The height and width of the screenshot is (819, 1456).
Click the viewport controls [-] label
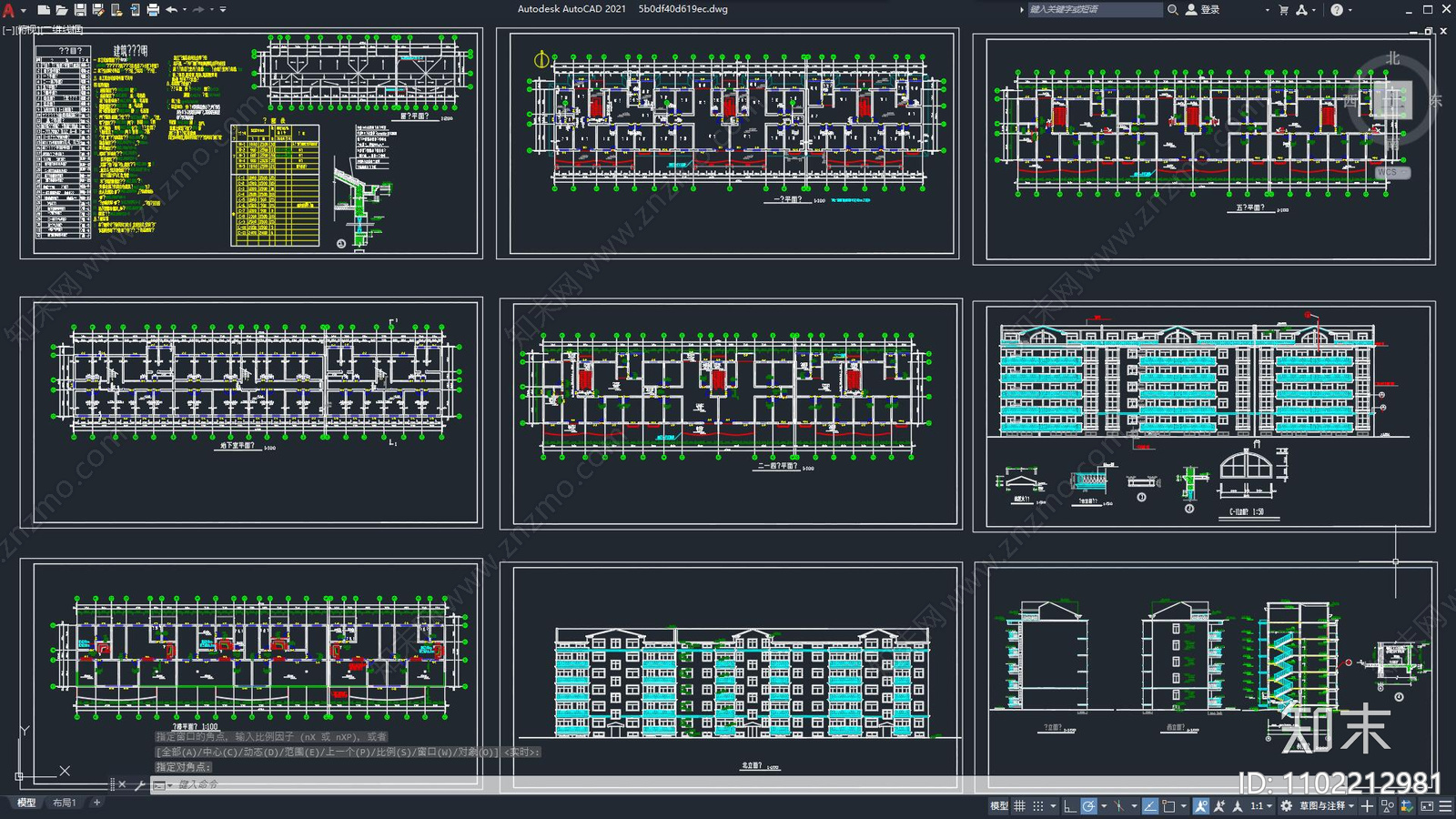[x=8, y=30]
